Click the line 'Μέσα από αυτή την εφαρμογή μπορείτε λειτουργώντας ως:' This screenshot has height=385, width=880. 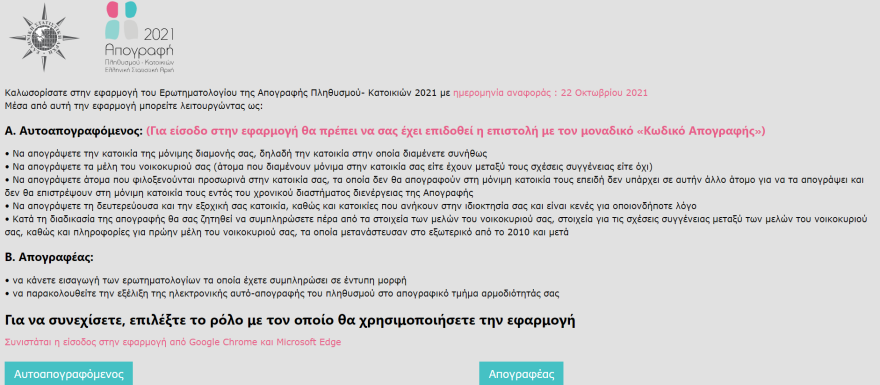point(133,105)
